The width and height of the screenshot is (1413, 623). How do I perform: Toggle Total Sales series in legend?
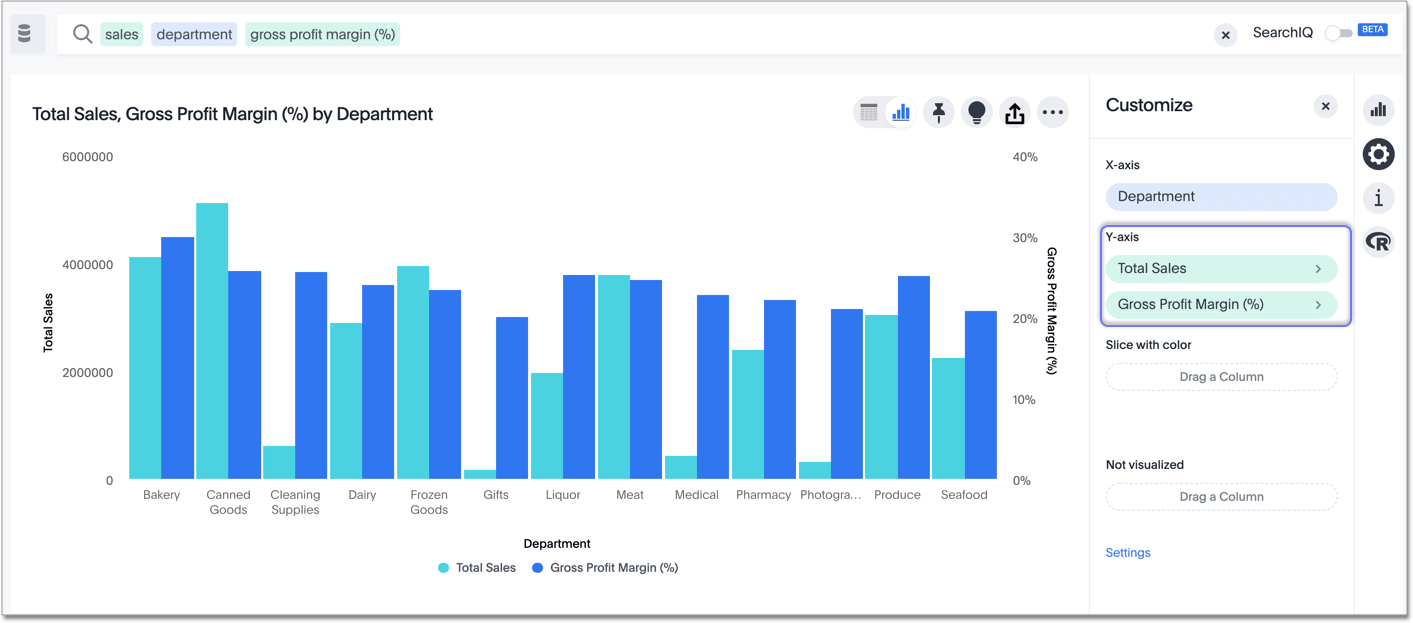point(477,568)
